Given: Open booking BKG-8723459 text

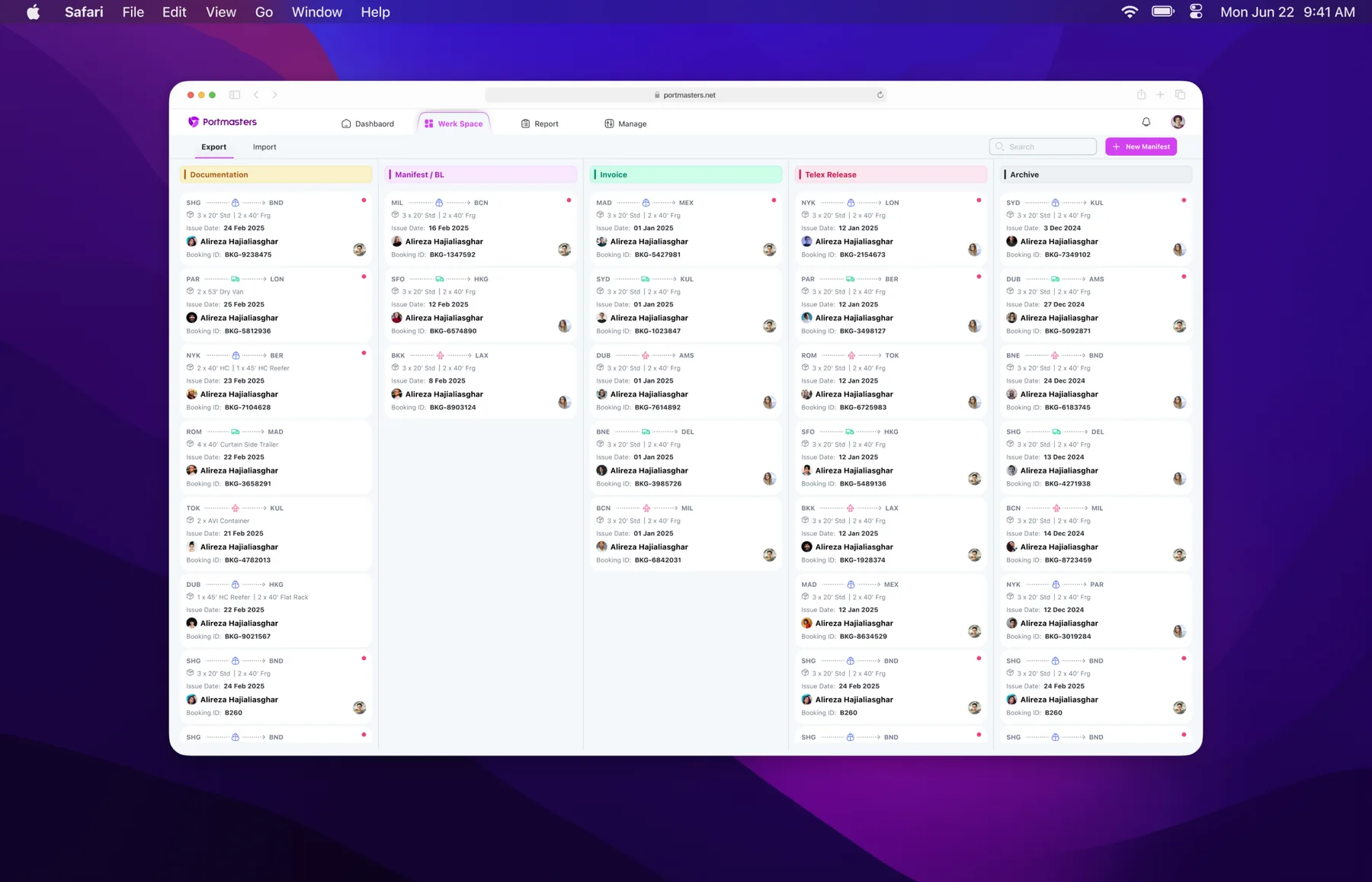Looking at the screenshot, I should (1068, 560).
